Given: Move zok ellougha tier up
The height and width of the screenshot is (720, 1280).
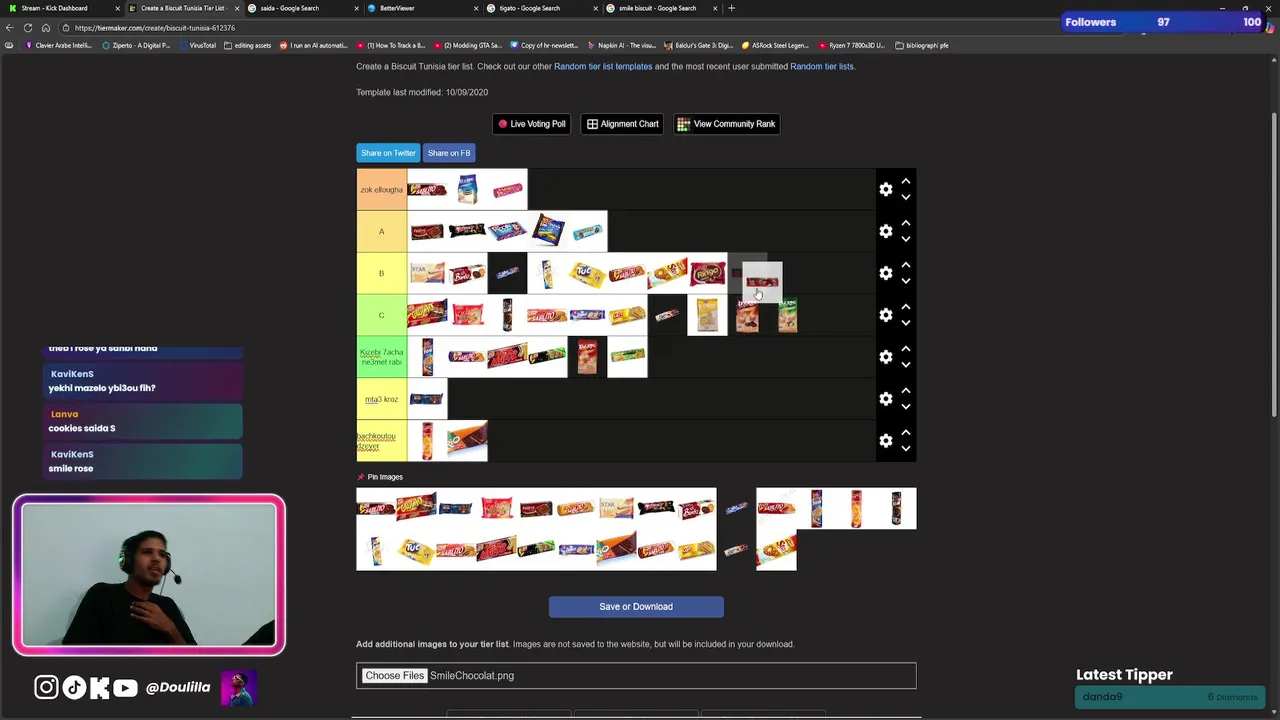Looking at the screenshot, I should pyautogui.click(x=906, y=181).
